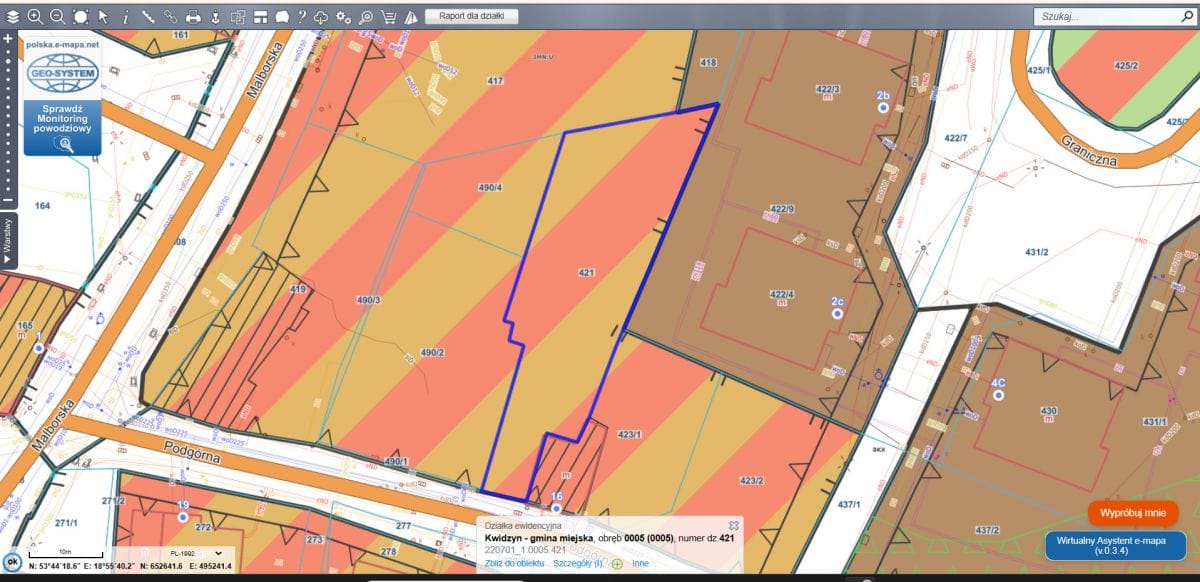Click the help question mark icon
This screenshot has height=582, width=1200.
[x=301, y=16]
